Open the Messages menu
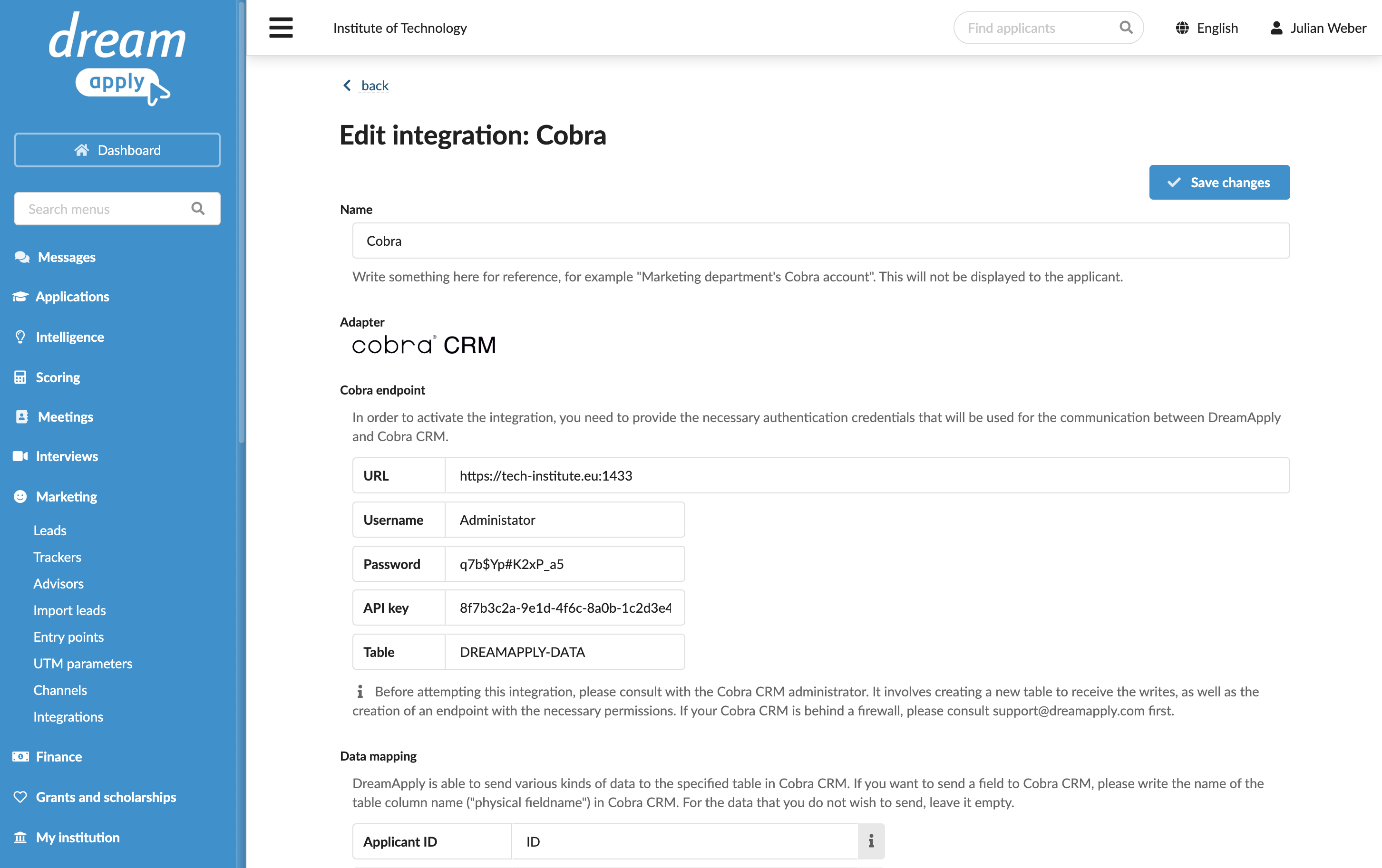Screen dimensions: 1382x868 pos(67,257)
